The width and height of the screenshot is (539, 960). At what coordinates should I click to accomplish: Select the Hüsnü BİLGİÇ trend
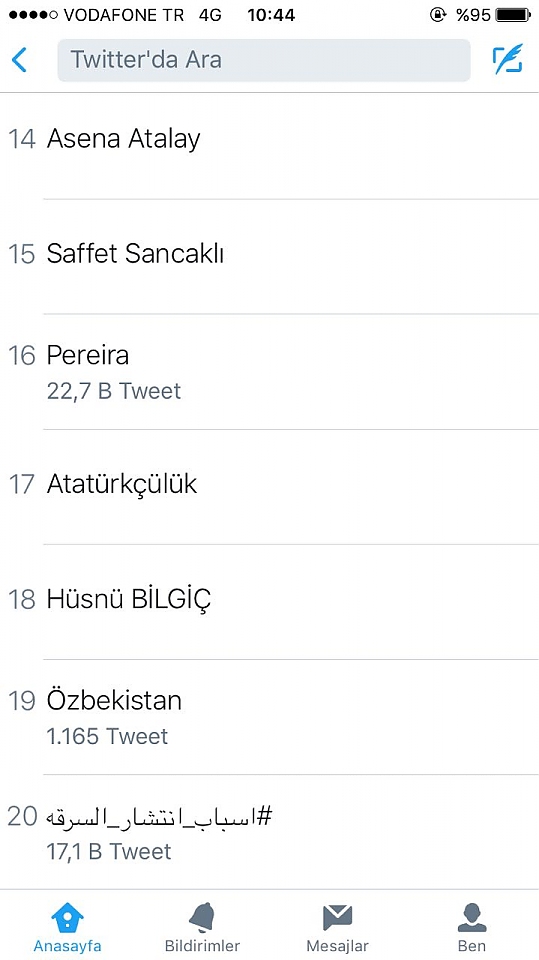pyautogui.click(x=270, y=602)
